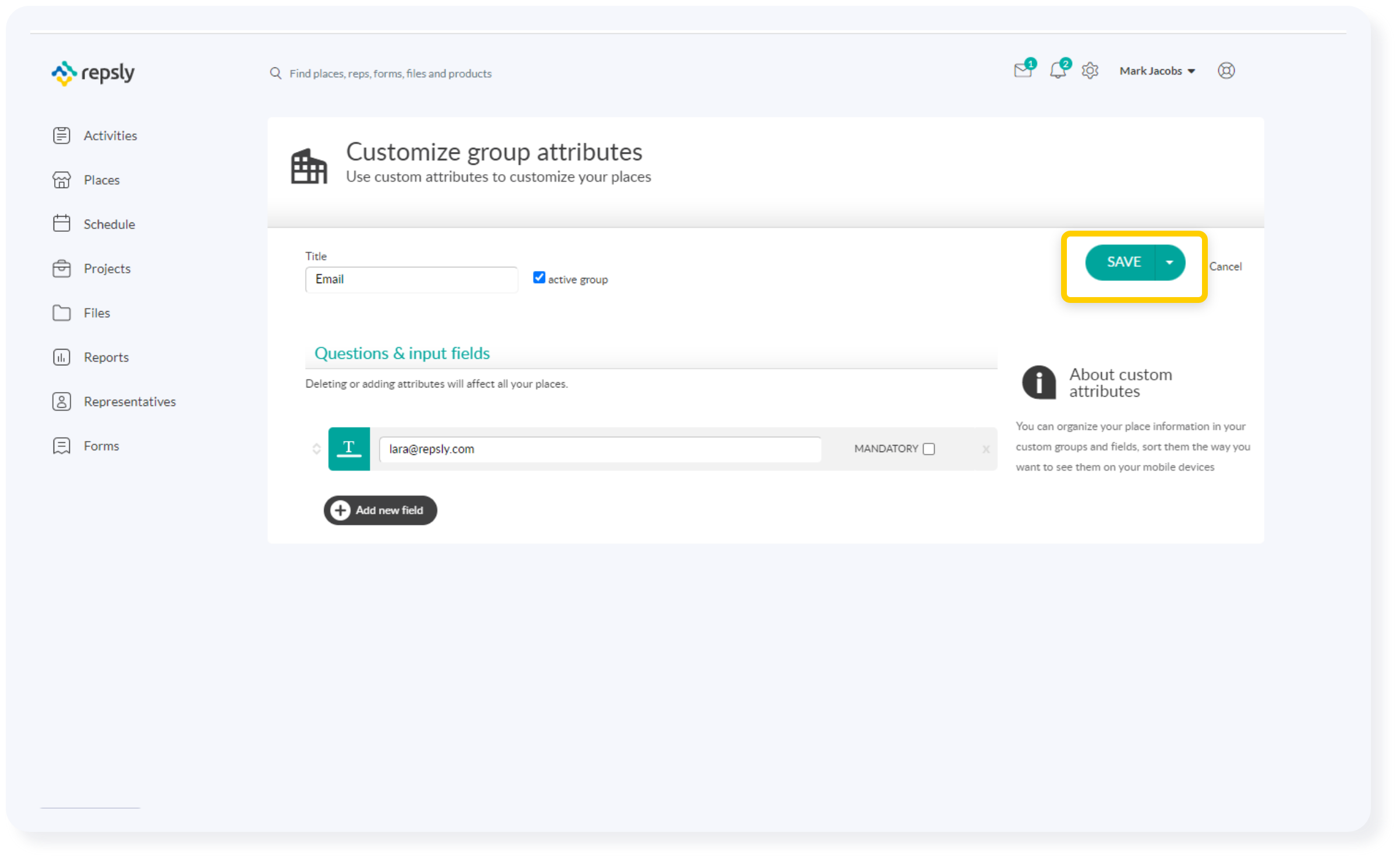
Task: Go to Places in sidebar
Action: tap(102, 180)
